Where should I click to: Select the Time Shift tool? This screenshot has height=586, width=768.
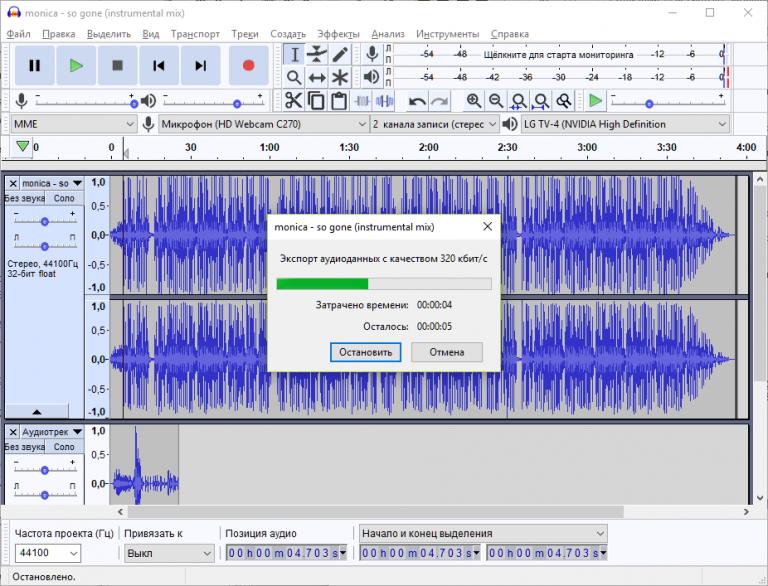[x=317, y=77]
